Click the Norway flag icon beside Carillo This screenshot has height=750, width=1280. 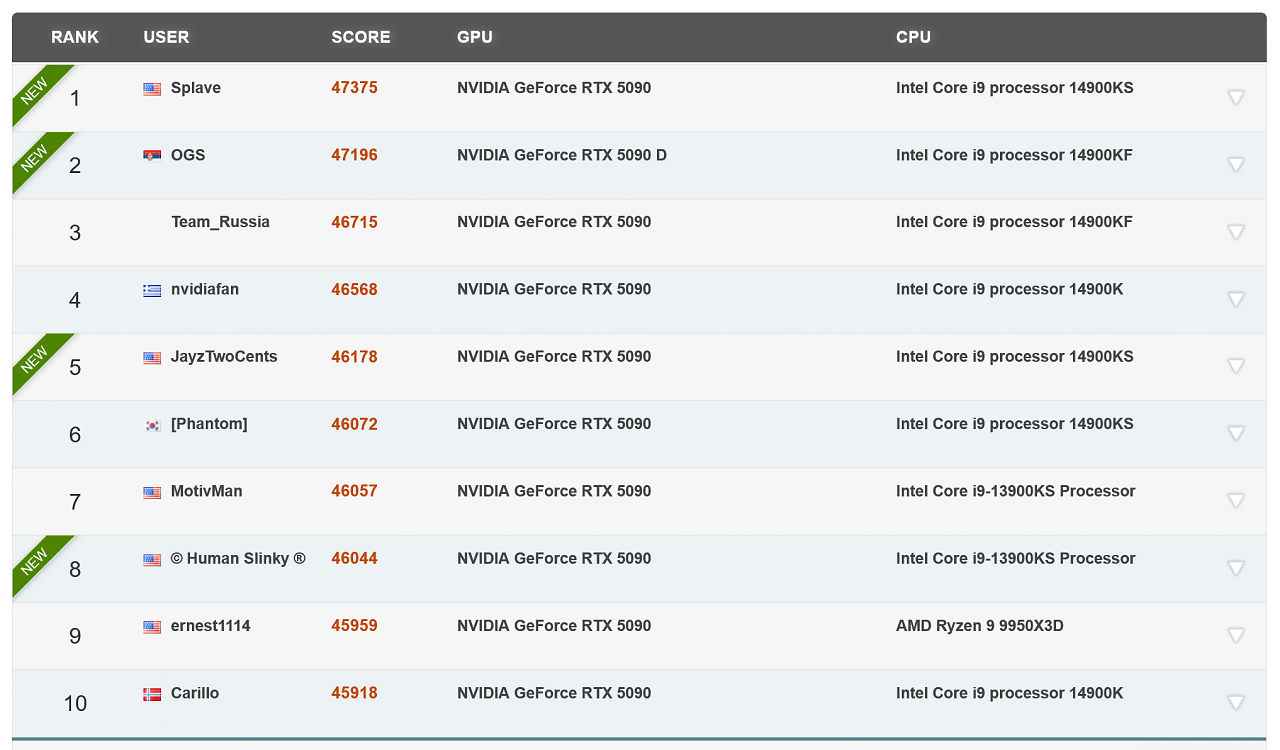click(x=152, y=694)
